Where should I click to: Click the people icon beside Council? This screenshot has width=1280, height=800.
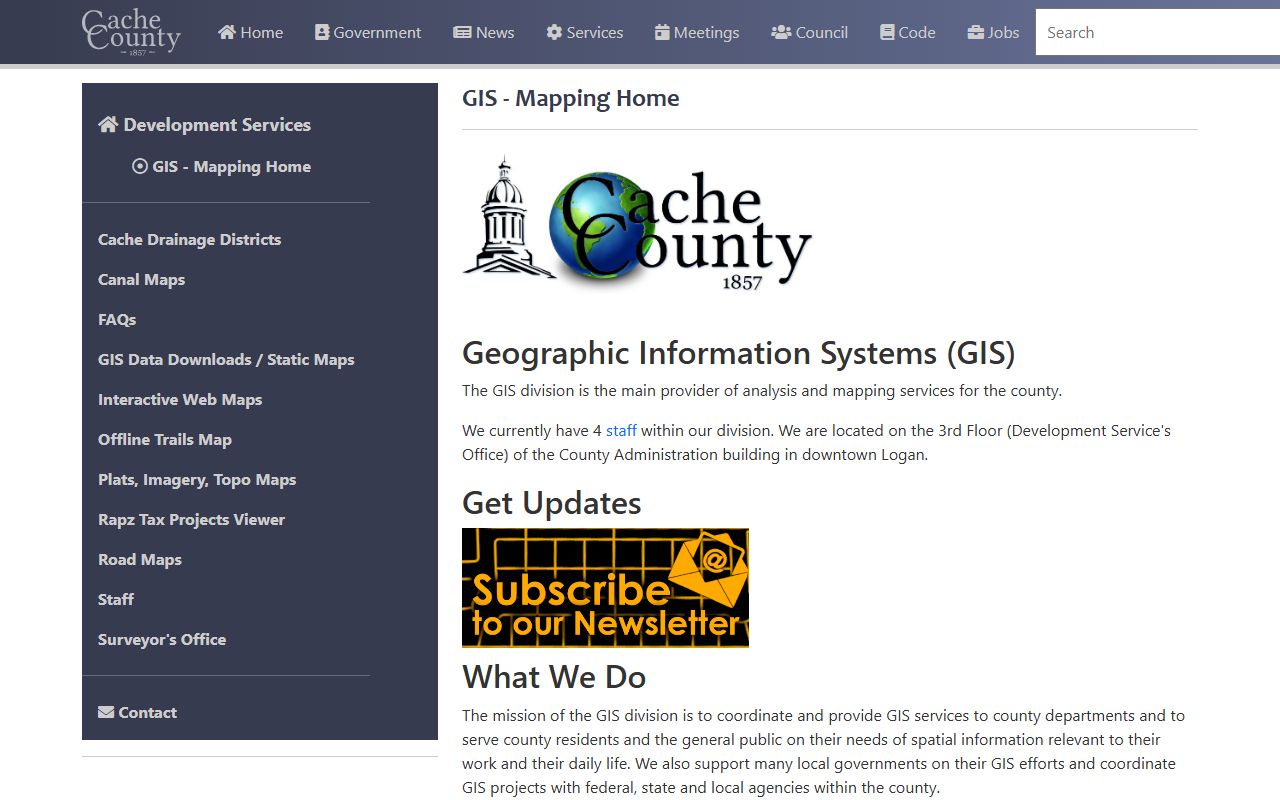point(781,32)
